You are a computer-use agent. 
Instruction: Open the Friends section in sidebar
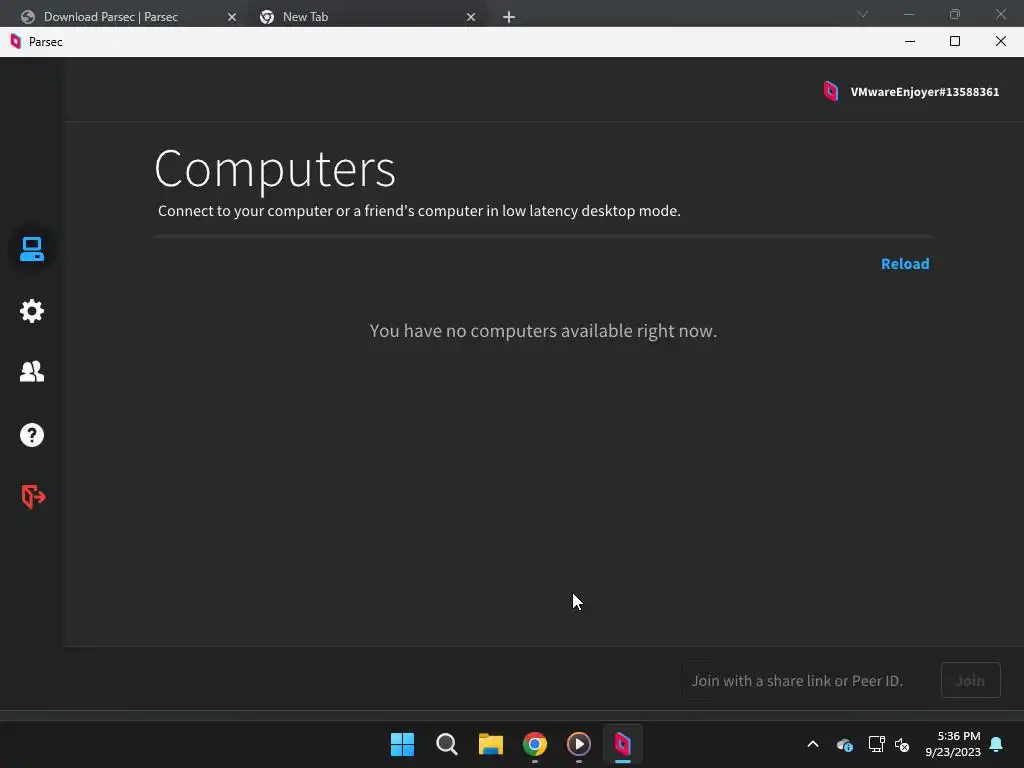click(x=31, y=372)
